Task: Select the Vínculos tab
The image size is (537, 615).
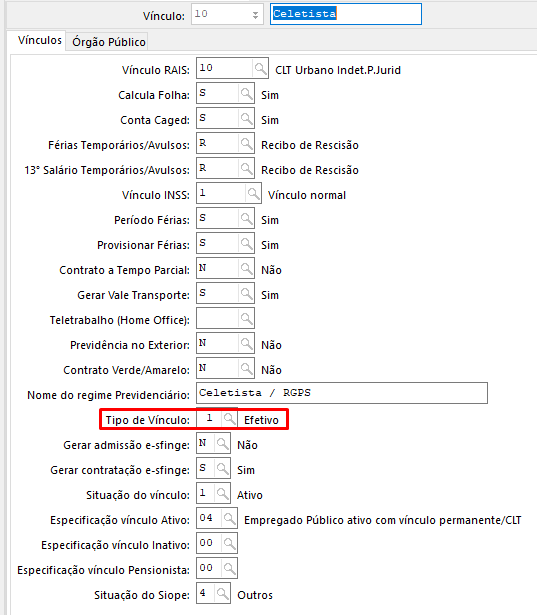Action: click(x=40, y=40)
